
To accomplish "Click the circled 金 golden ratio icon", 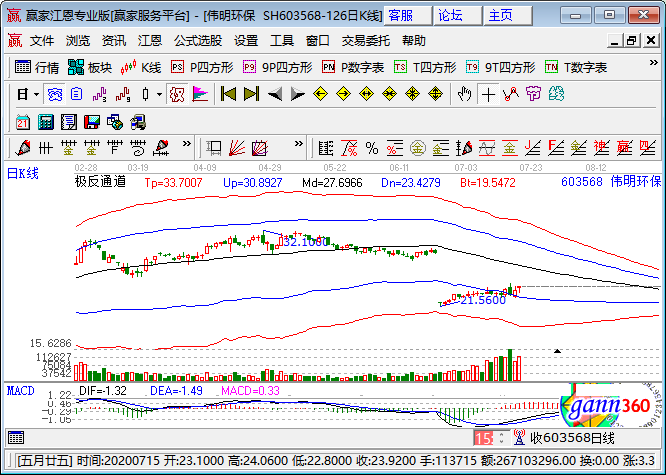I will pos(418,148).
